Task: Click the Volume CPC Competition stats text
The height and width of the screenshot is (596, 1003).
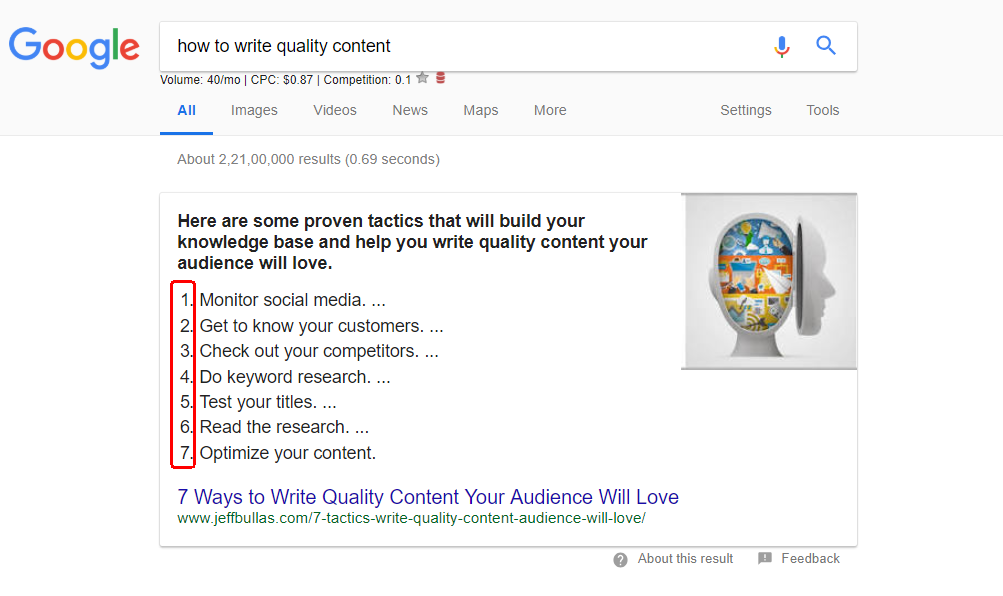Action: coord(285,80)
